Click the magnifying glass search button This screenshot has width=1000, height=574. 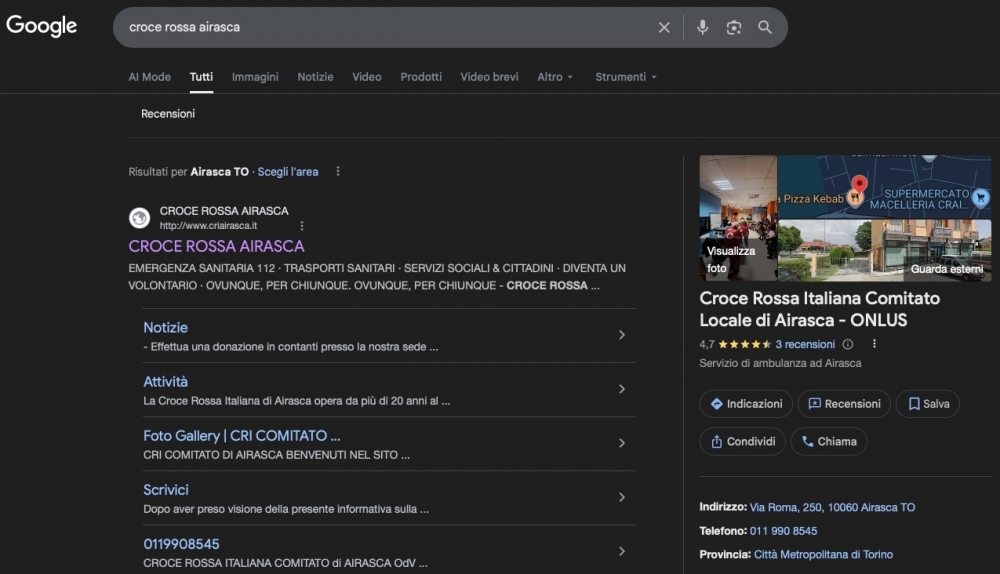click(x=765, y=28)
